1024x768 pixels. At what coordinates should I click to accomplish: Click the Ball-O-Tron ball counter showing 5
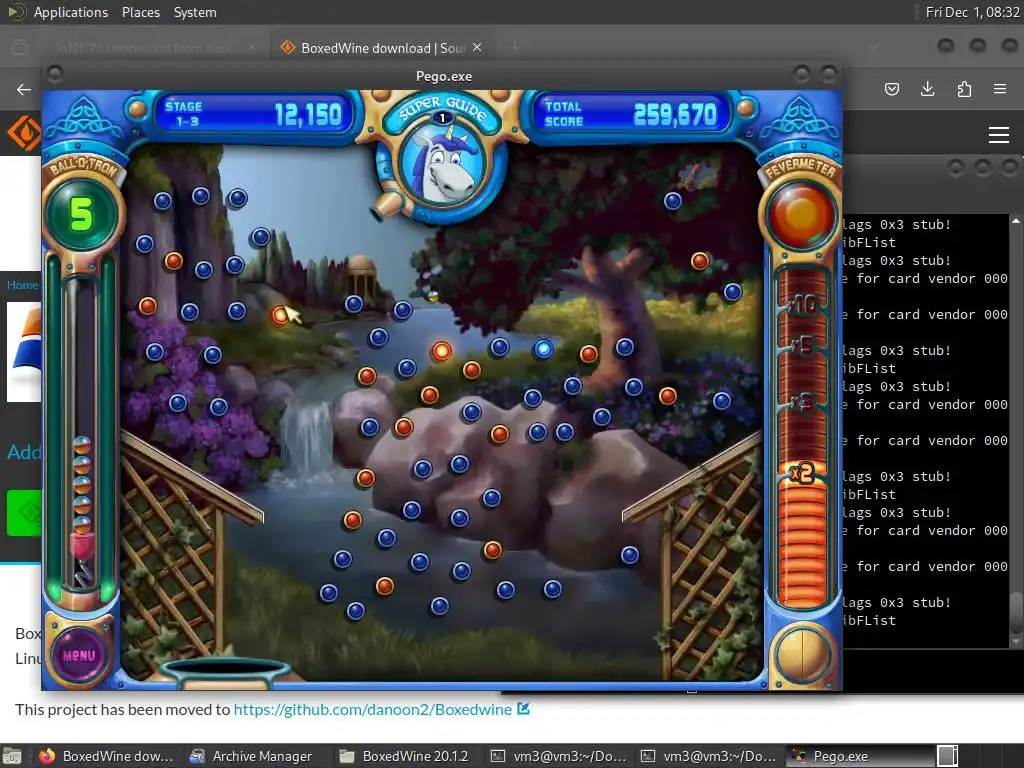pyautogui.click(x=82, y=214)
